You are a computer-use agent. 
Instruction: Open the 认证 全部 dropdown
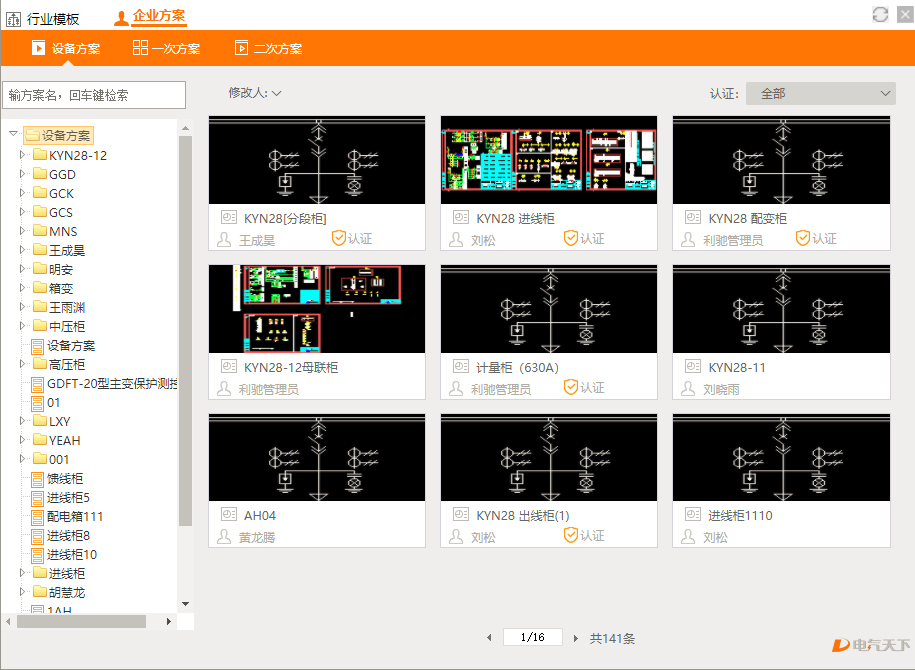coord(820,93)
